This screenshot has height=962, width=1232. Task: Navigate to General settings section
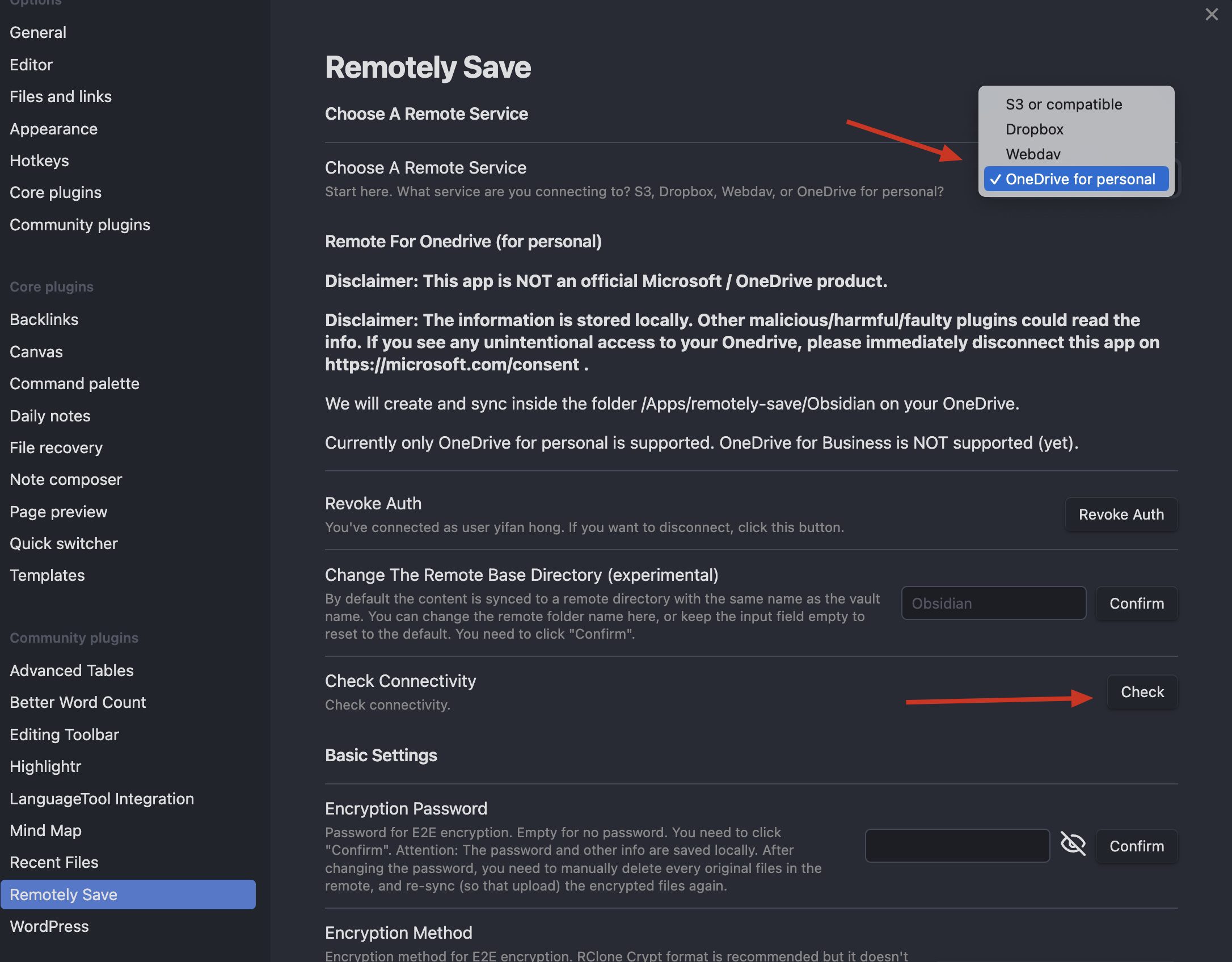(38, 33)
